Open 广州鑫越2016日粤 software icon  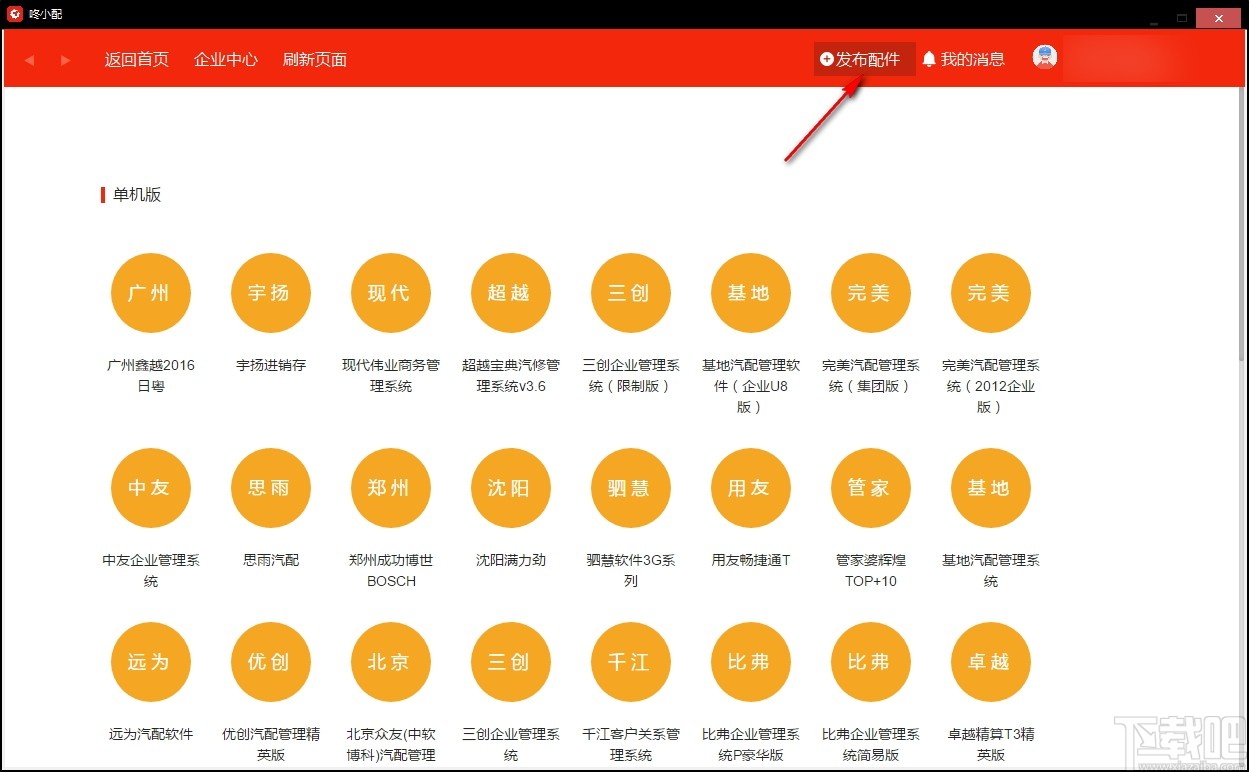150,292
